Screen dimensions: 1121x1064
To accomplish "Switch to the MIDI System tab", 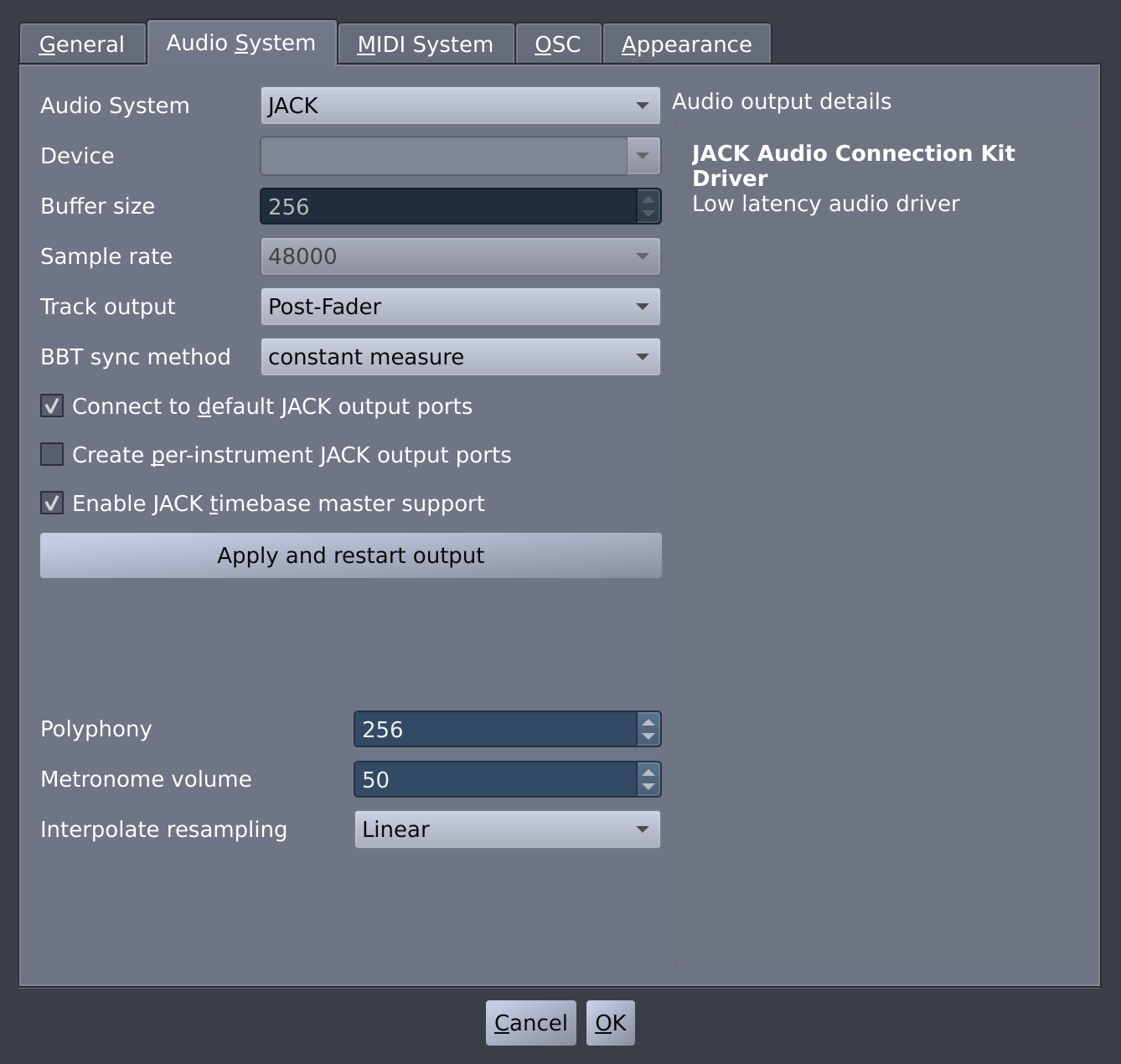I will pyautogui.click(x=425, y=44).
